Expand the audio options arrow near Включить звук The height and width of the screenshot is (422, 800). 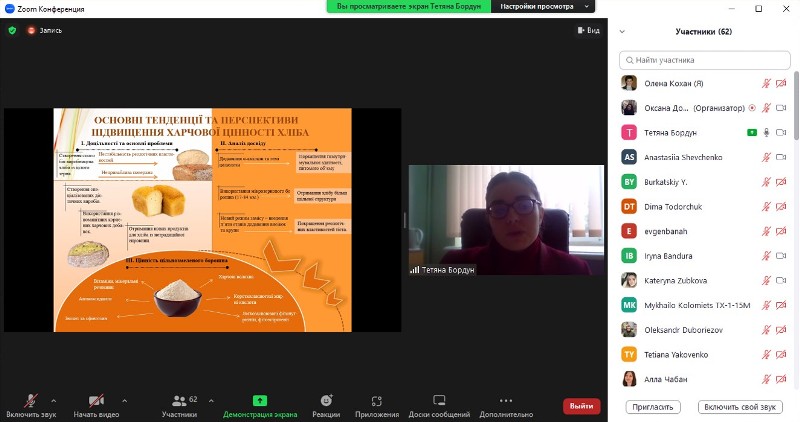coord(54,401)
